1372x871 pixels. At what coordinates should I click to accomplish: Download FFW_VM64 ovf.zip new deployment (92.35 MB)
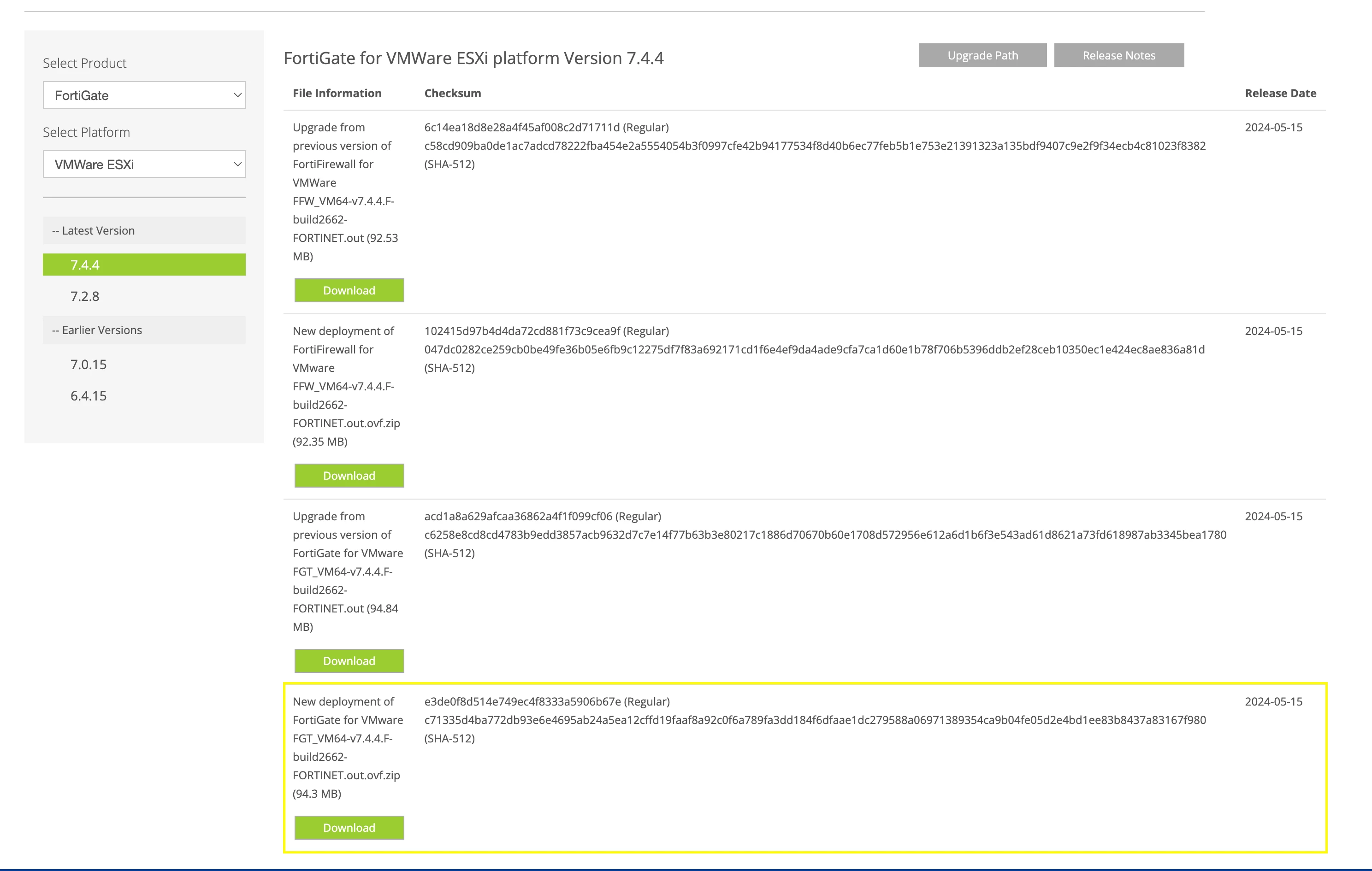349,476
